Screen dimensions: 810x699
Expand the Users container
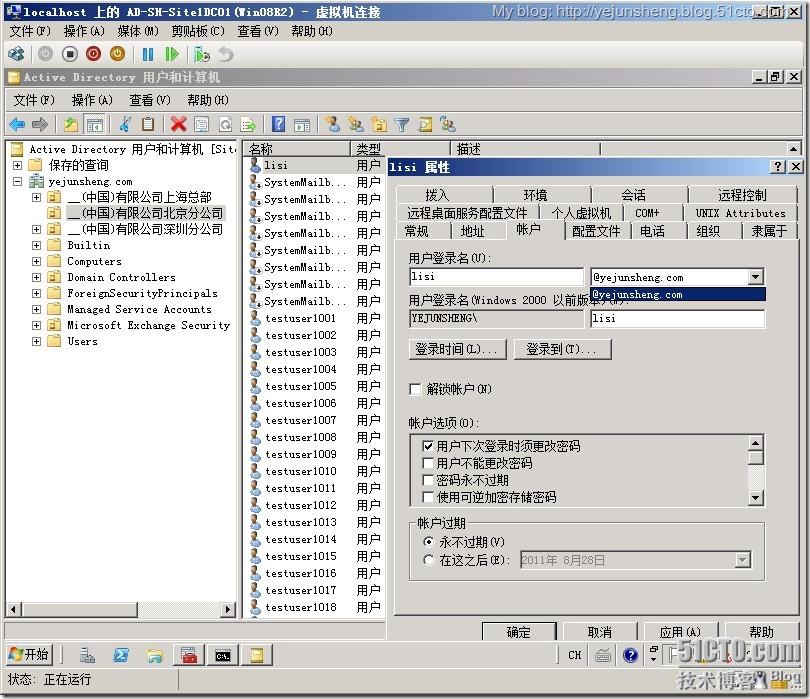36,341
